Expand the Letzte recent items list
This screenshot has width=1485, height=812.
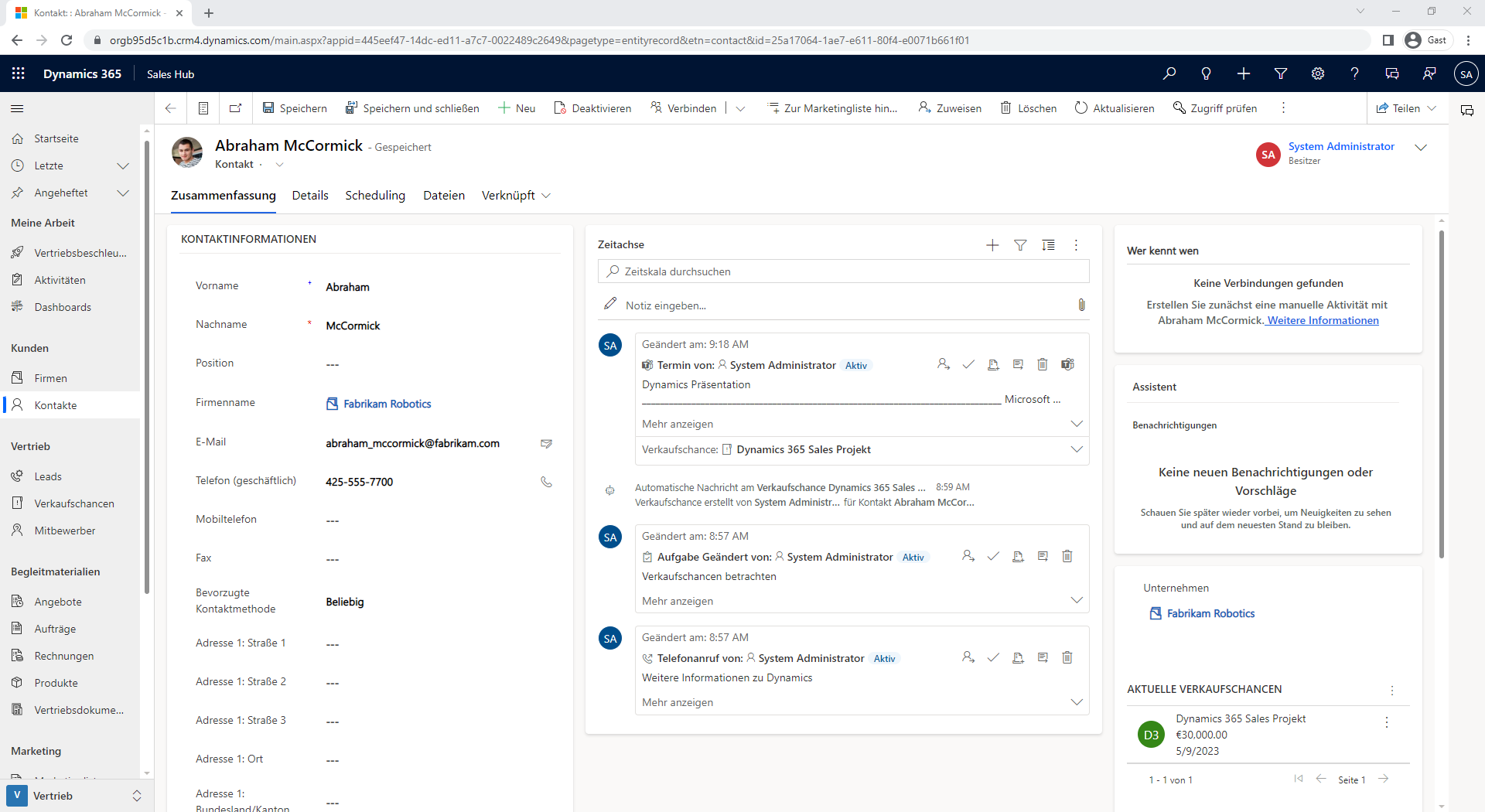tap(122, 165)
